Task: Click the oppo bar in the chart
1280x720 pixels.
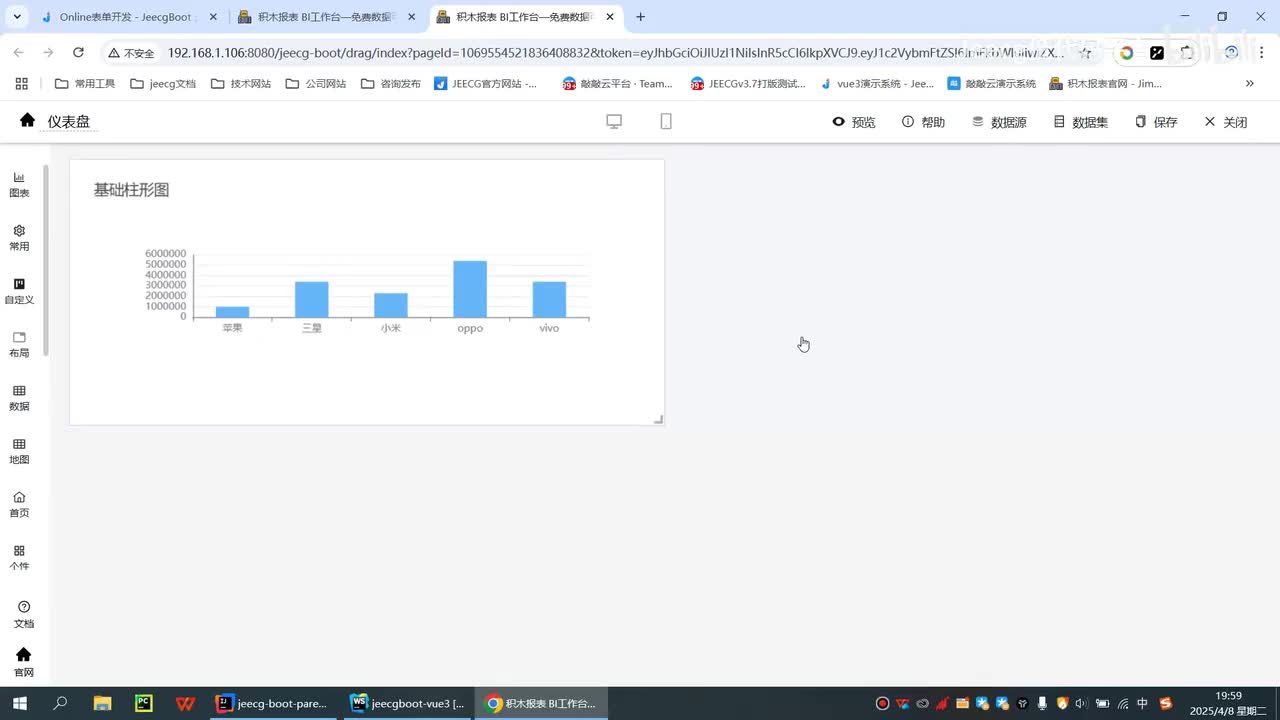Action: pyautogui.click(x=470, y=289)
